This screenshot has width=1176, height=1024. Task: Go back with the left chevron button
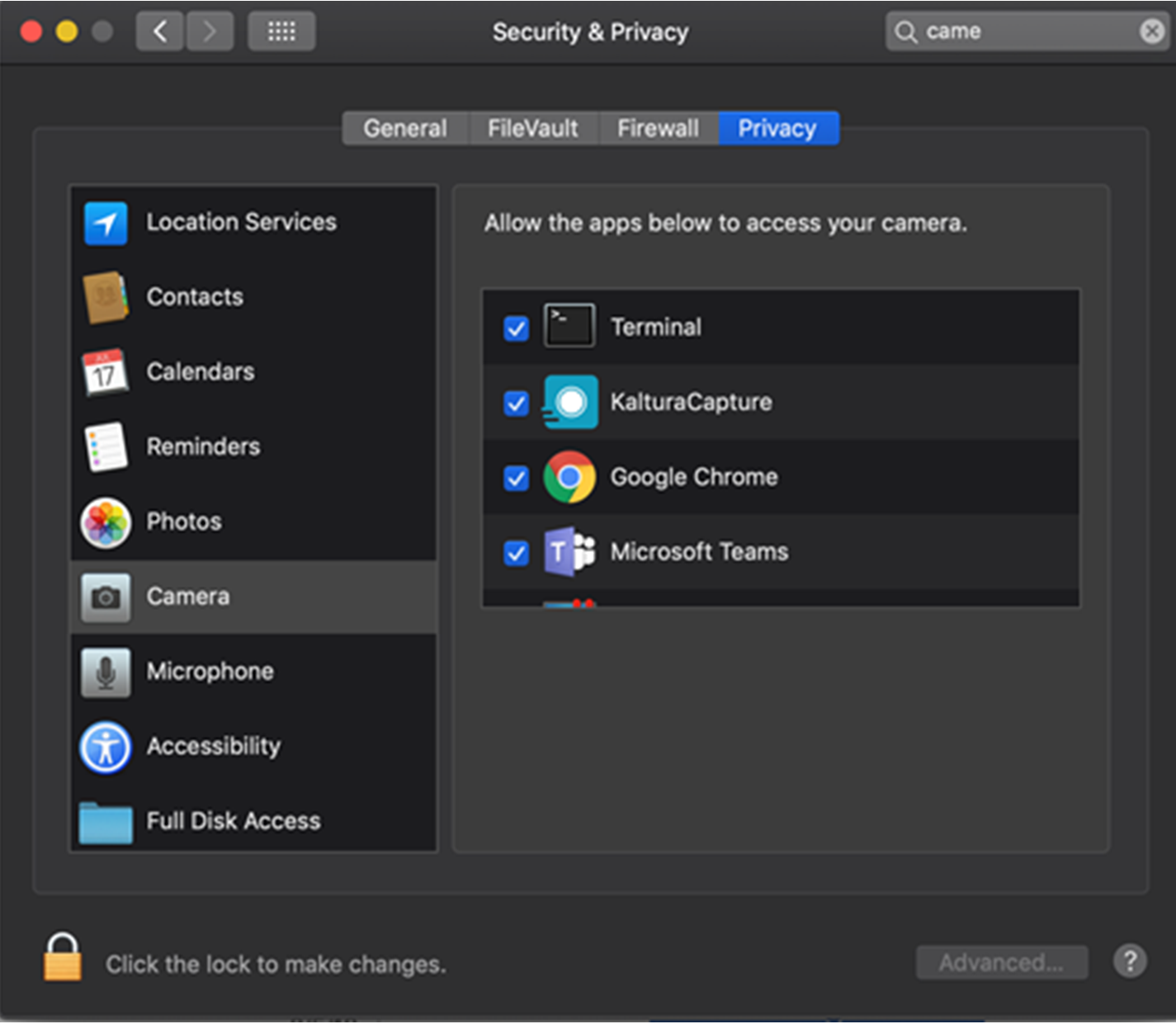[159, 31]
